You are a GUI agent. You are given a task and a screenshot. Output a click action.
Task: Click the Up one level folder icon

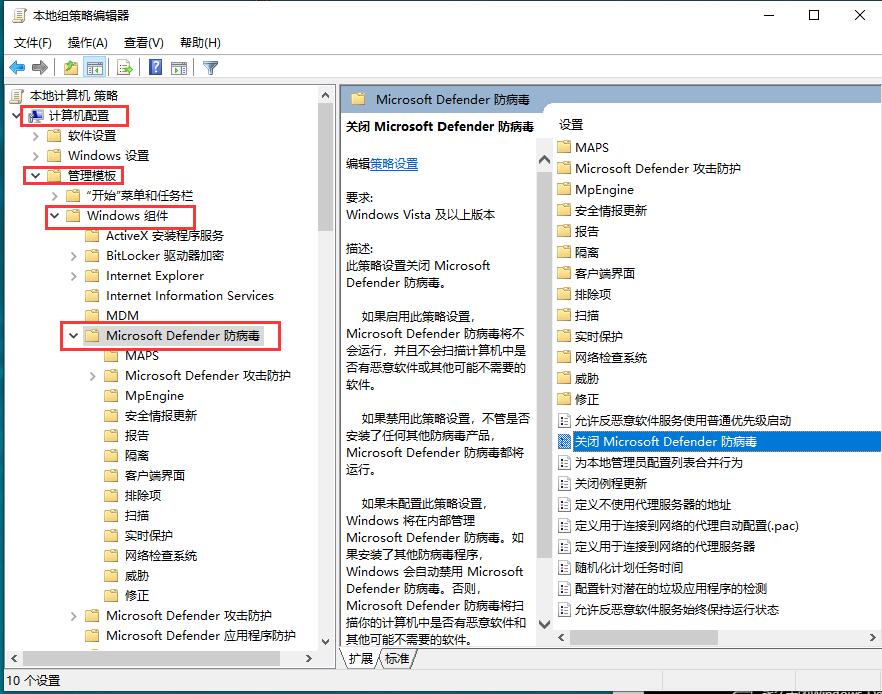pos(70,68)
